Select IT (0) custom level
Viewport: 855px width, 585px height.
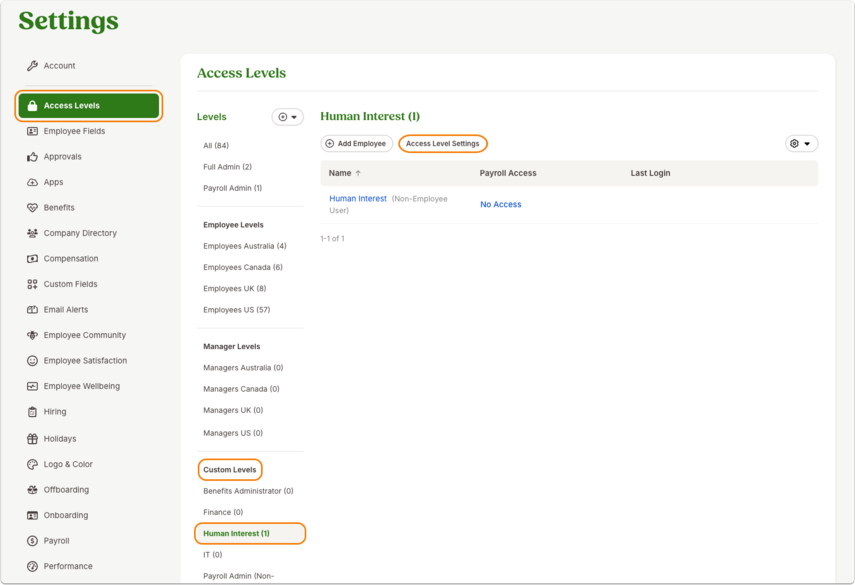point(213,555)
